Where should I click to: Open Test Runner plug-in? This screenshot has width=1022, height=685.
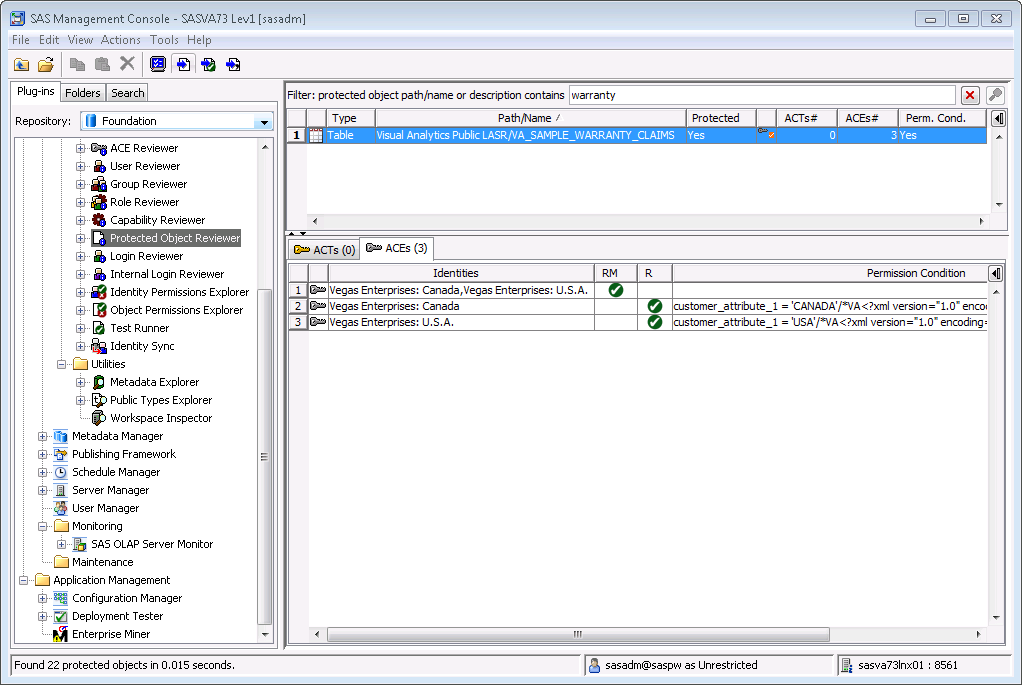tap(139, 328)
